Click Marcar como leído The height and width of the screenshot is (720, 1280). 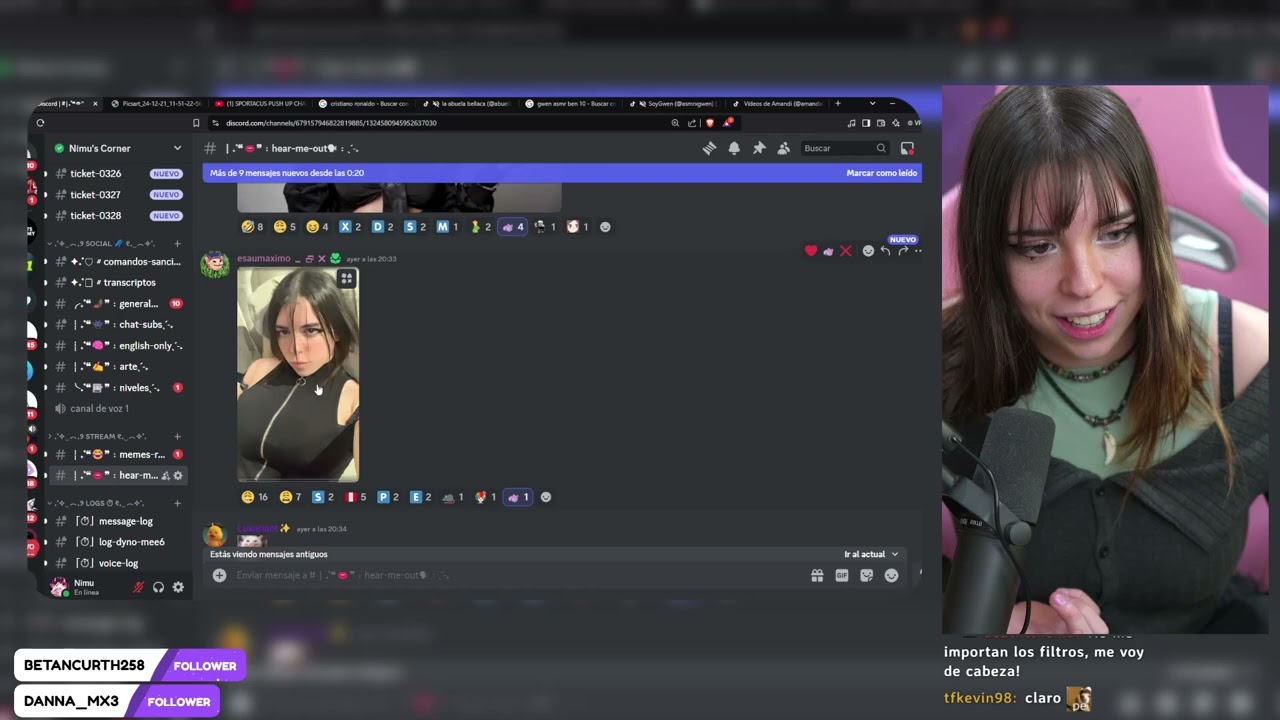(x=881, y=173)
